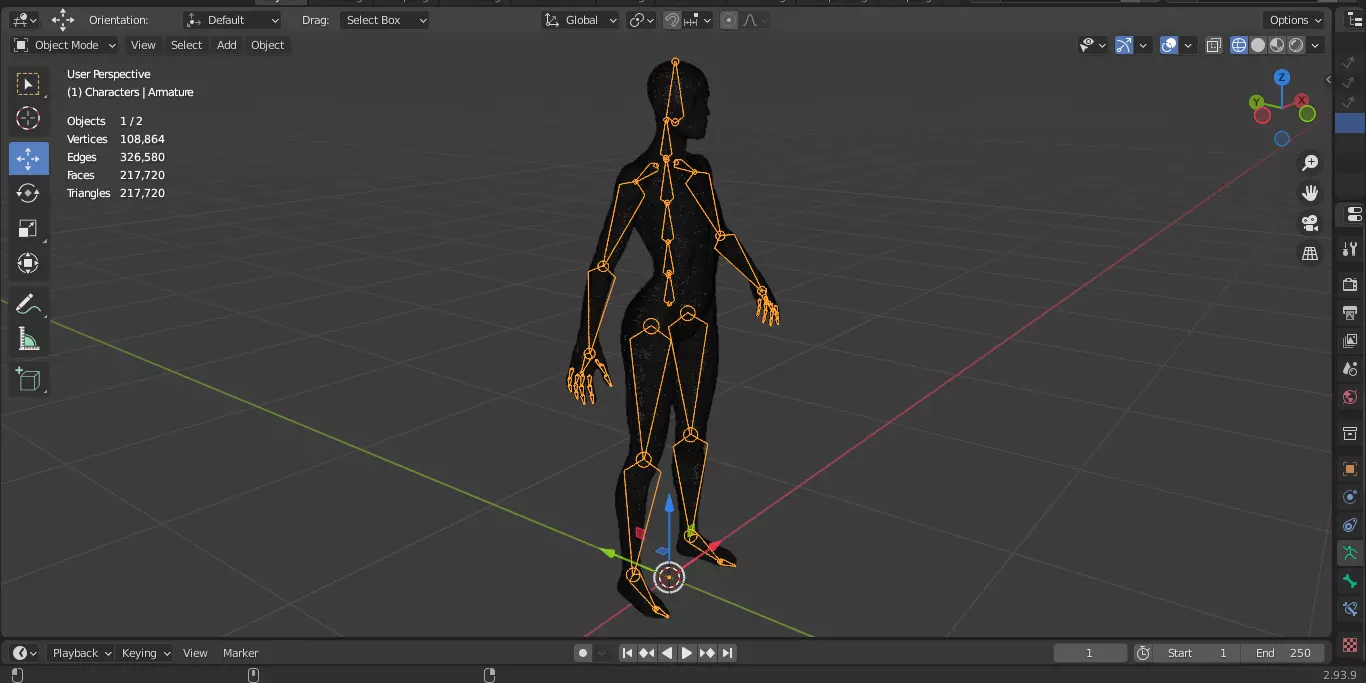The width and height of the screenshot is (1366, 683).
Task: Open the Output properties printer tab
Action: pyautogui.click(x=1350, y=313)
